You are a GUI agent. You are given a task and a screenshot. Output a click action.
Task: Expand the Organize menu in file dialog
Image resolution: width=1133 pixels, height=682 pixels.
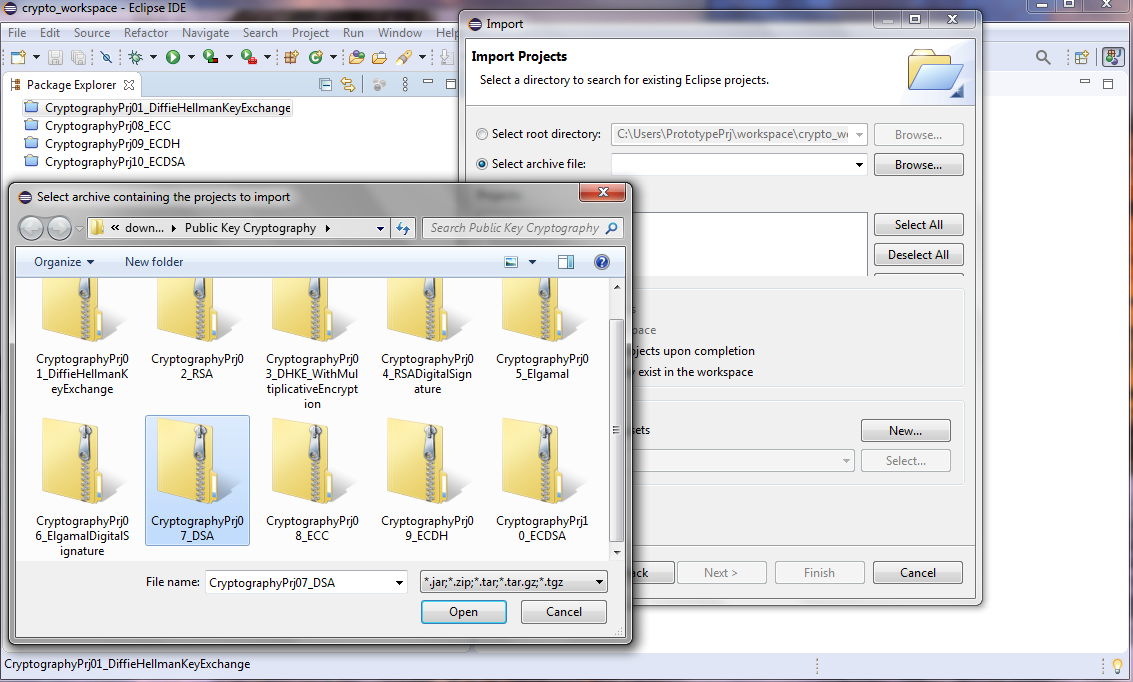[64, 262]
